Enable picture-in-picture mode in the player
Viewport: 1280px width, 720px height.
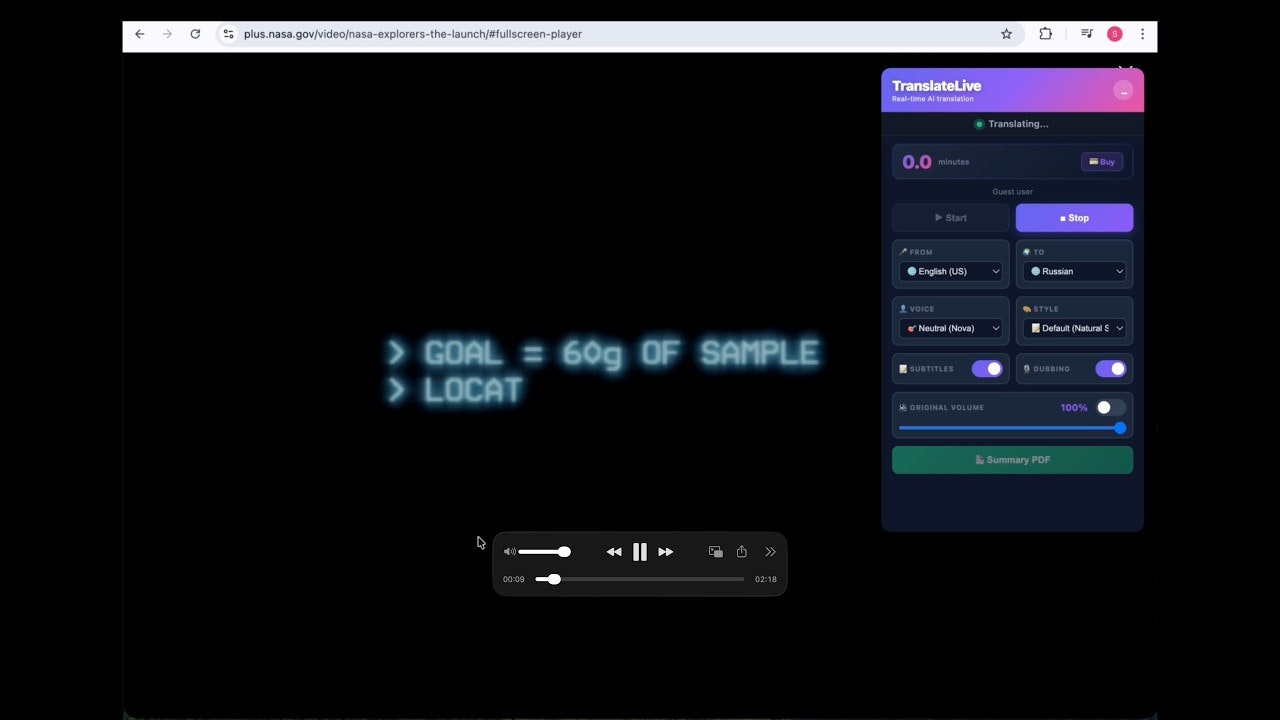(x=715, y=552)
